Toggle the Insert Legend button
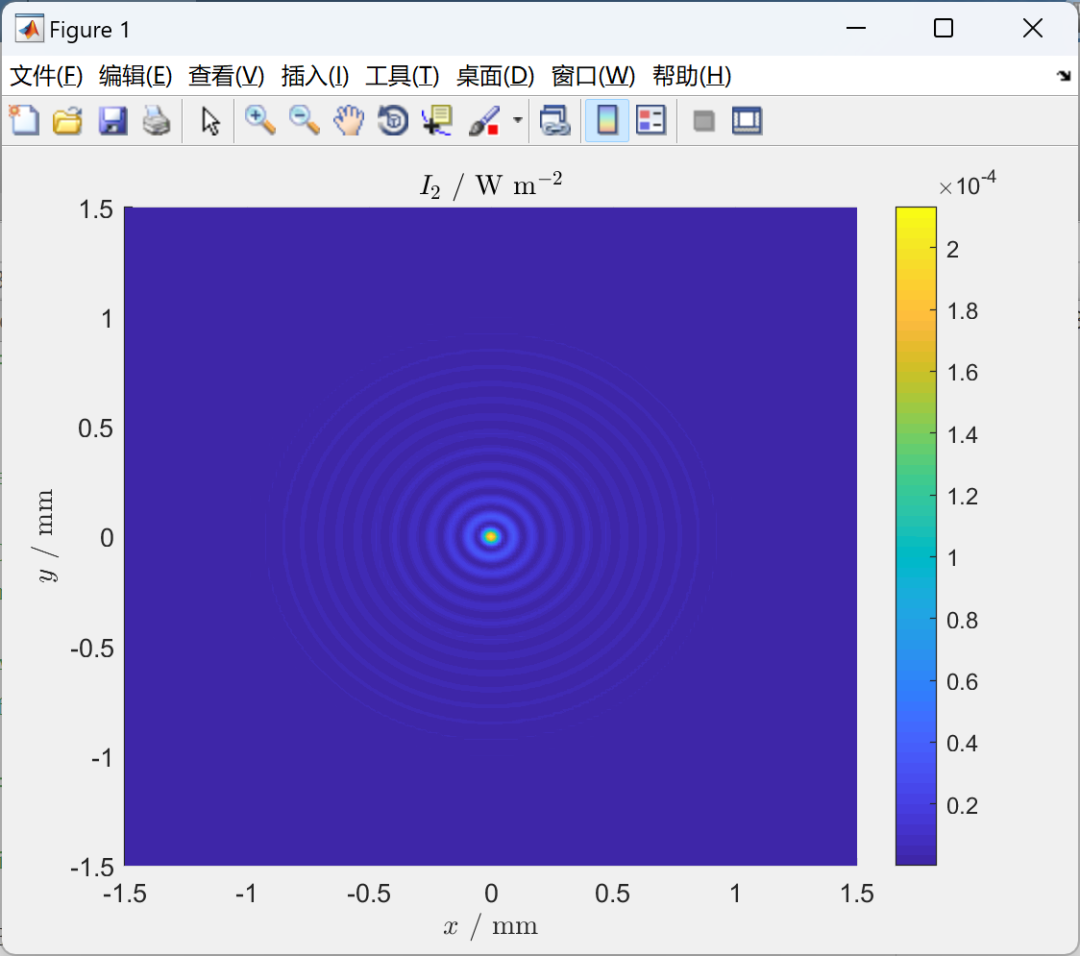Viewport: 1080px width, 956px height. pyautogui.click(x=651, y=121)
